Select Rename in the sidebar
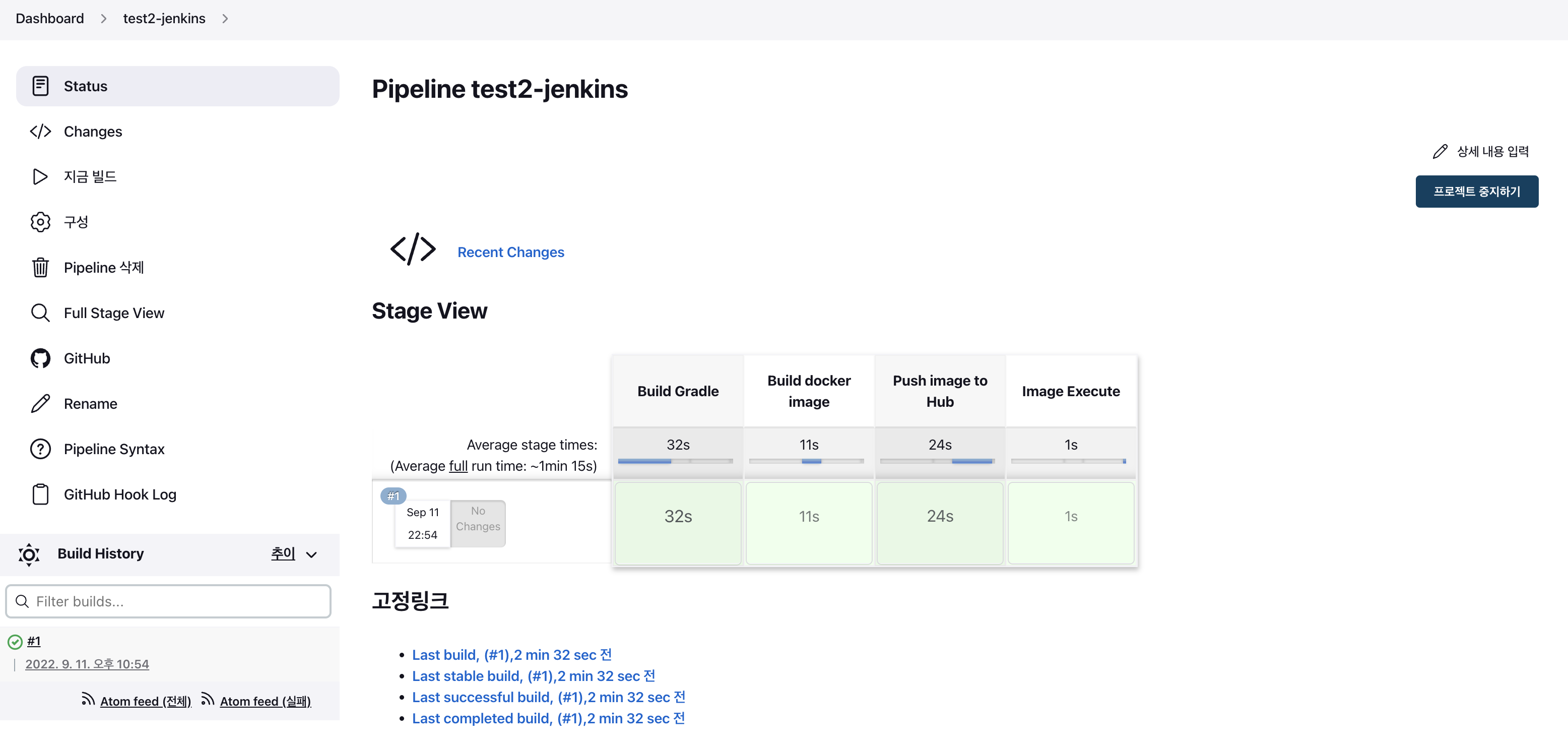The width and height of the screenshot is (1568, 747). [x=177, y=404]
